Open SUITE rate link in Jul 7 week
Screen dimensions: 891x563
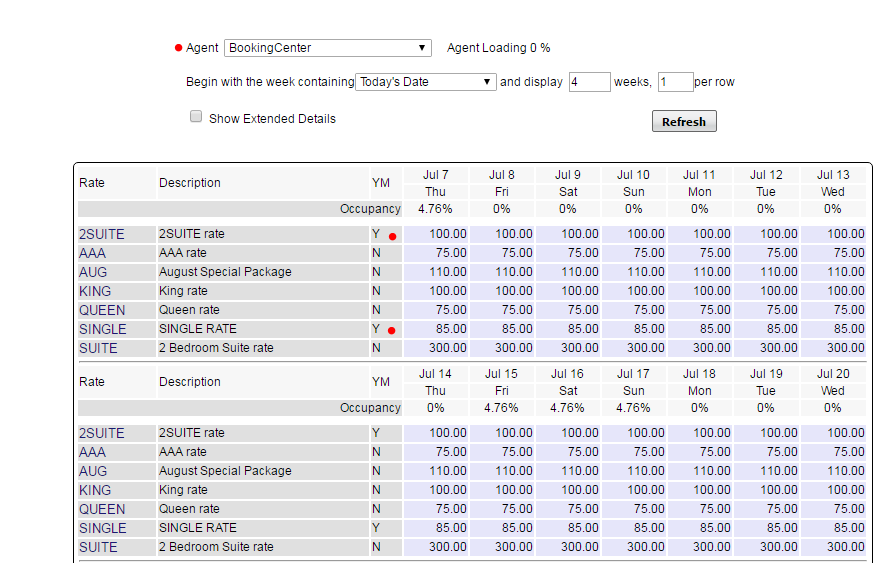(x=98, y=348)
